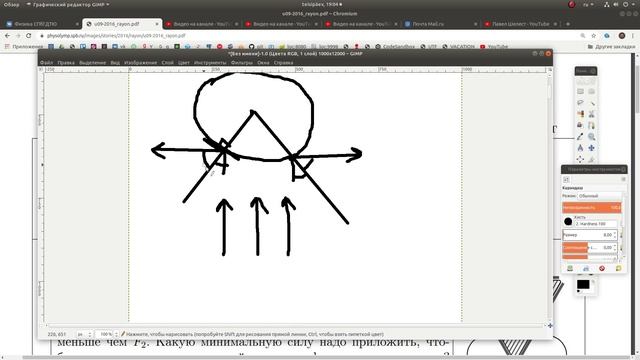Select the Alignment tool in toolbox

[580, 159]
